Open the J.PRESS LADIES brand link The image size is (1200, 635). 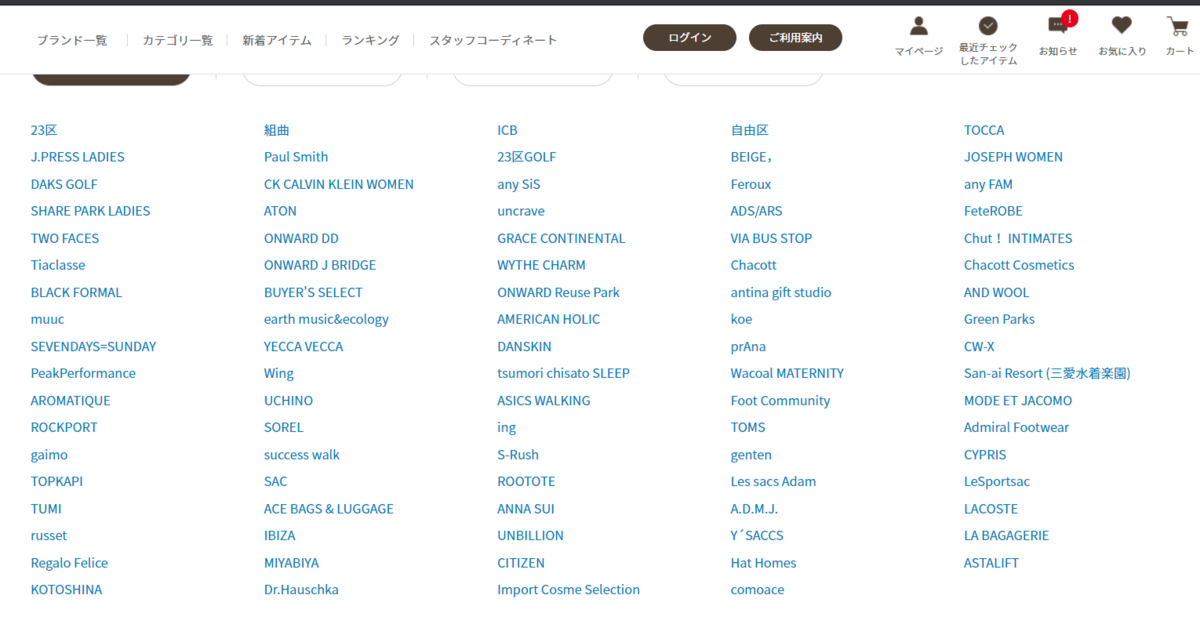pos(78,157)
